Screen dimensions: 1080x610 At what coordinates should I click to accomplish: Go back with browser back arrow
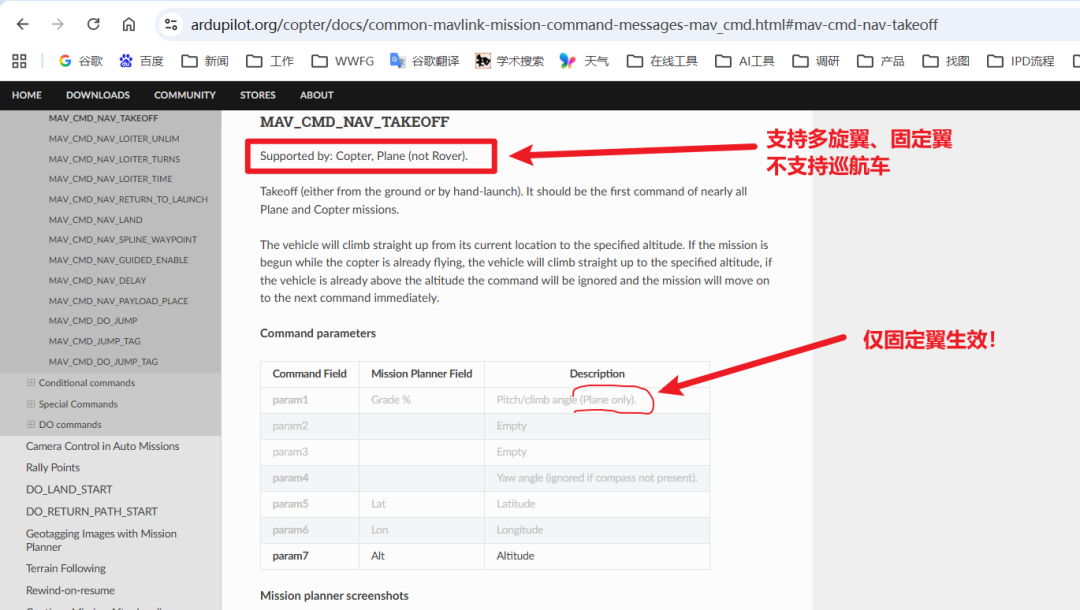(x=23, y=24)
